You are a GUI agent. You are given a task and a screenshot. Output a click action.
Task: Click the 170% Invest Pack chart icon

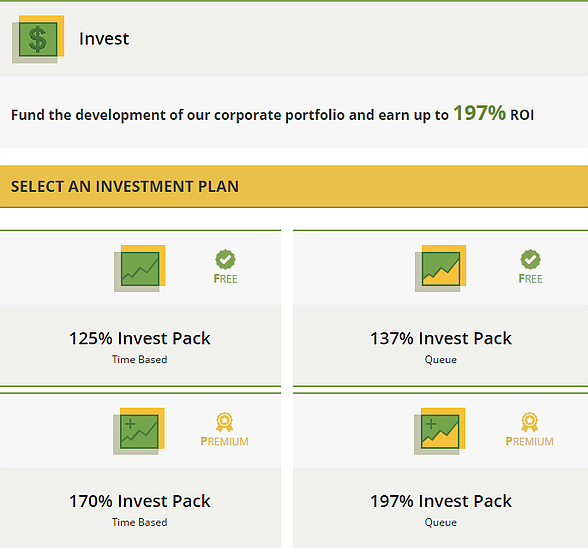tap(139, 431)
